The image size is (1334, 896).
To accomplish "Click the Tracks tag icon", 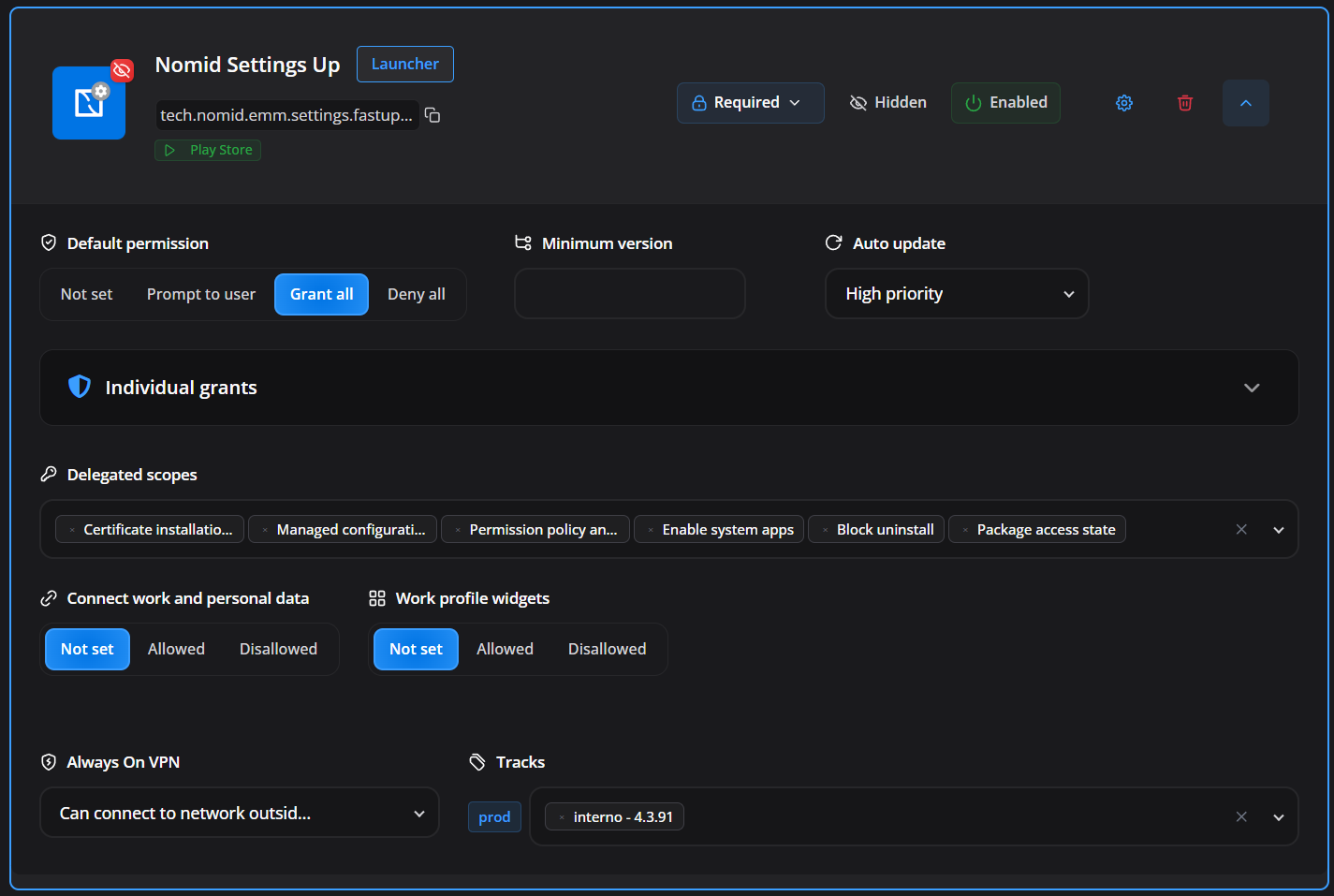I will 477,762.
